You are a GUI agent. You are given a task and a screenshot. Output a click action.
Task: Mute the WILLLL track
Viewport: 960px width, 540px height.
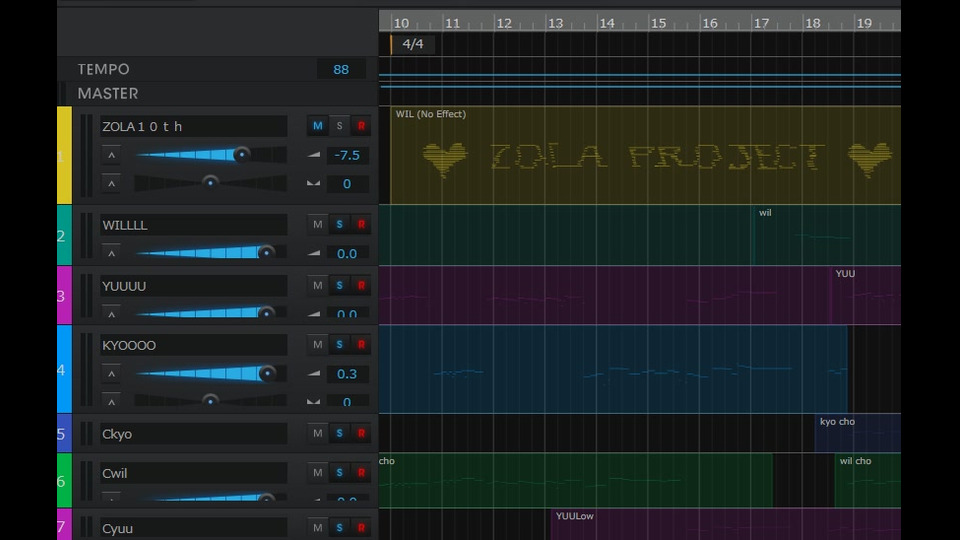317,225
